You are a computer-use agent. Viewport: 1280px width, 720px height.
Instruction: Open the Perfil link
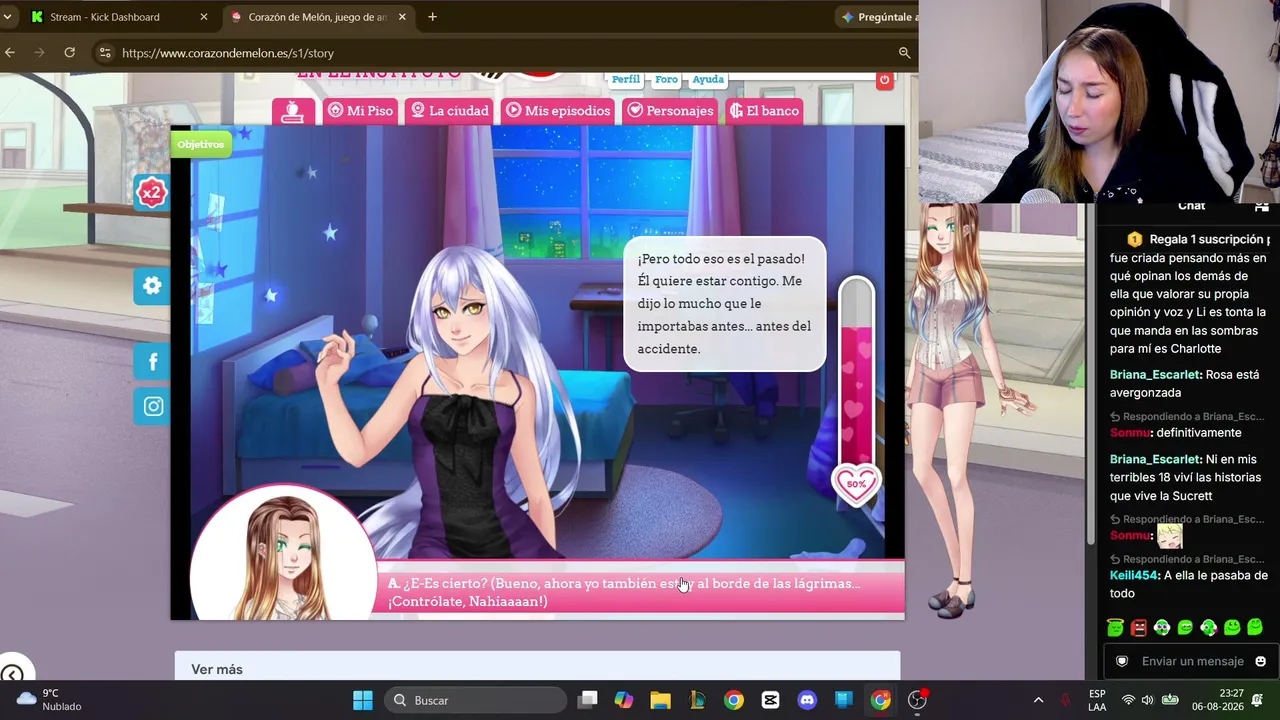click(x=626, y=79)
